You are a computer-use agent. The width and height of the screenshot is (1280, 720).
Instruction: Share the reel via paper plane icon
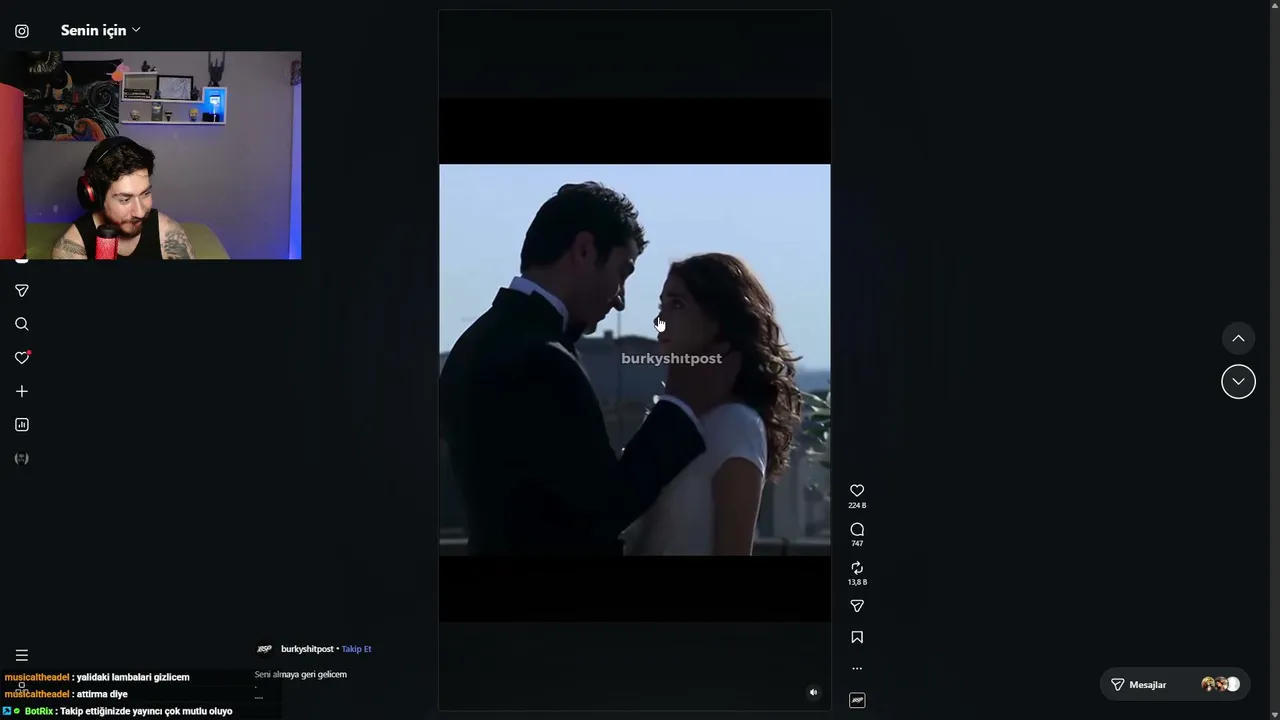pos(857,606)
